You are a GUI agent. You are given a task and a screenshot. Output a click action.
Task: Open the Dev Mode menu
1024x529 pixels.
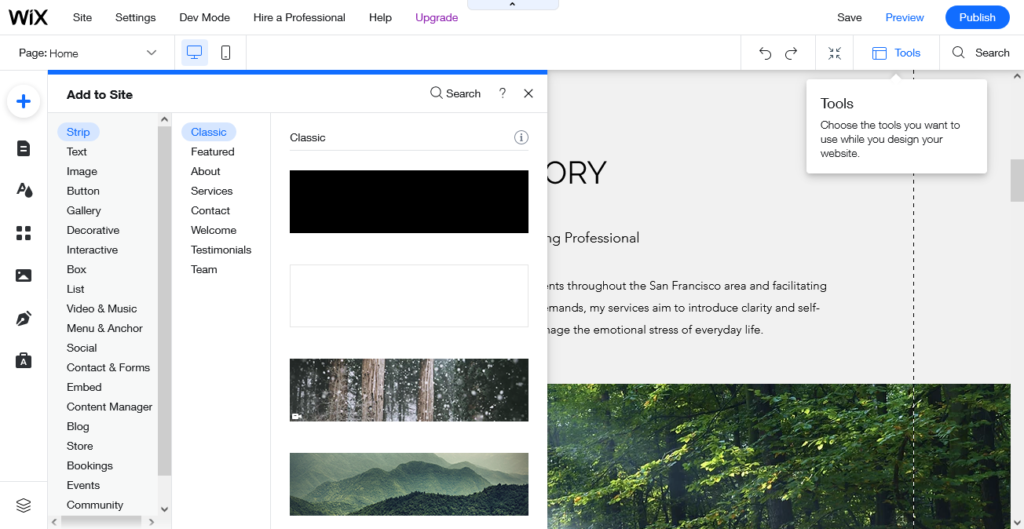pyautogui.click(x=204, y=18)
